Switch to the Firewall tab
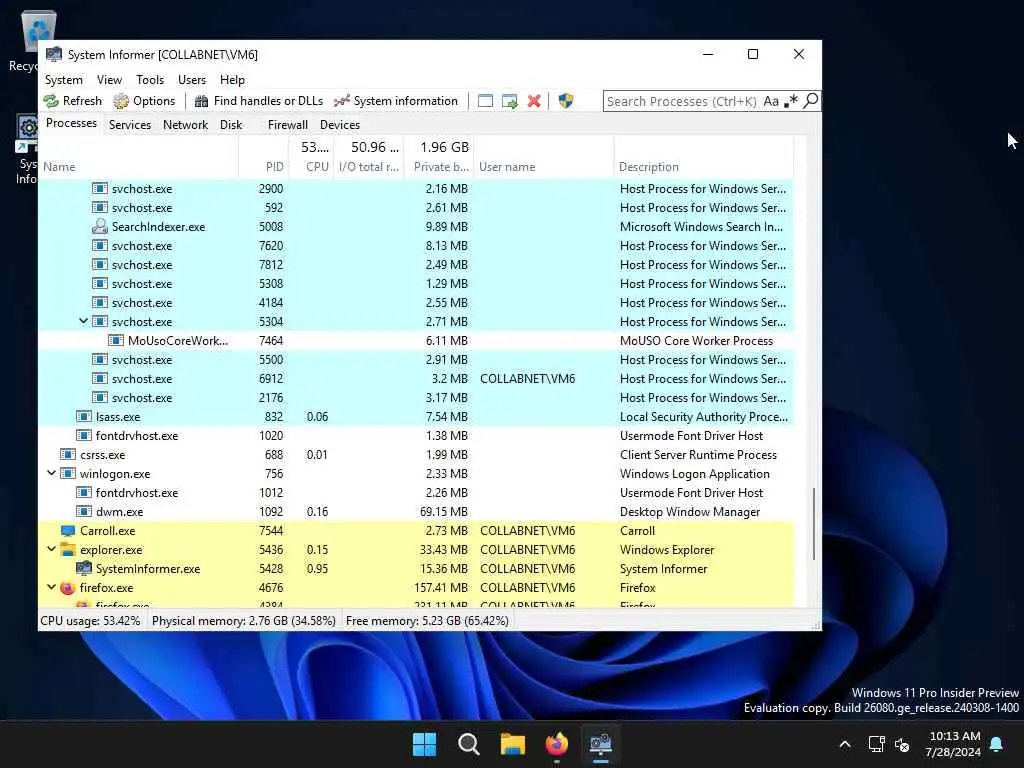Viewport: 1024px width, 768px height. (x=287, y=125)
